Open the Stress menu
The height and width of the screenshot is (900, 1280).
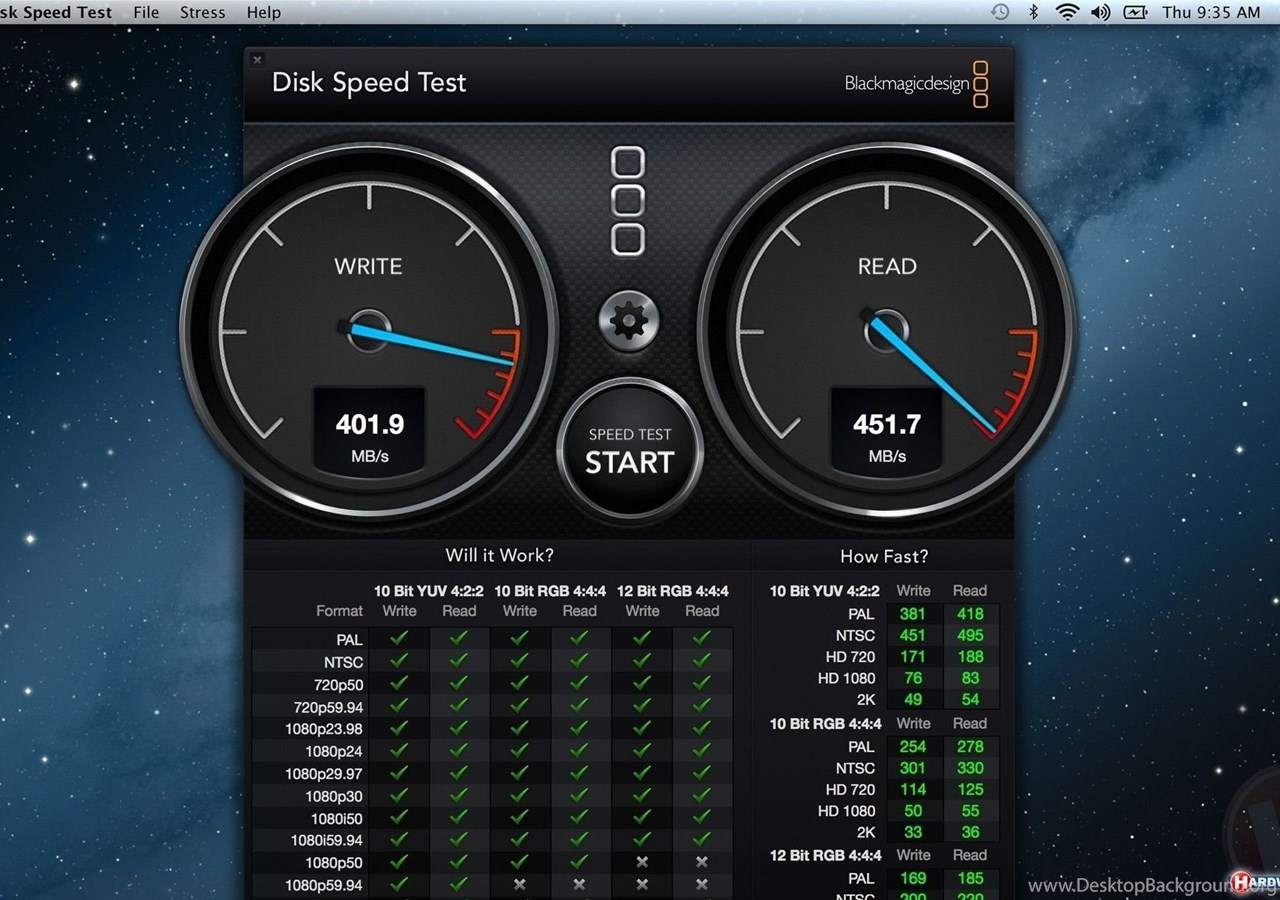coord(203,12)
